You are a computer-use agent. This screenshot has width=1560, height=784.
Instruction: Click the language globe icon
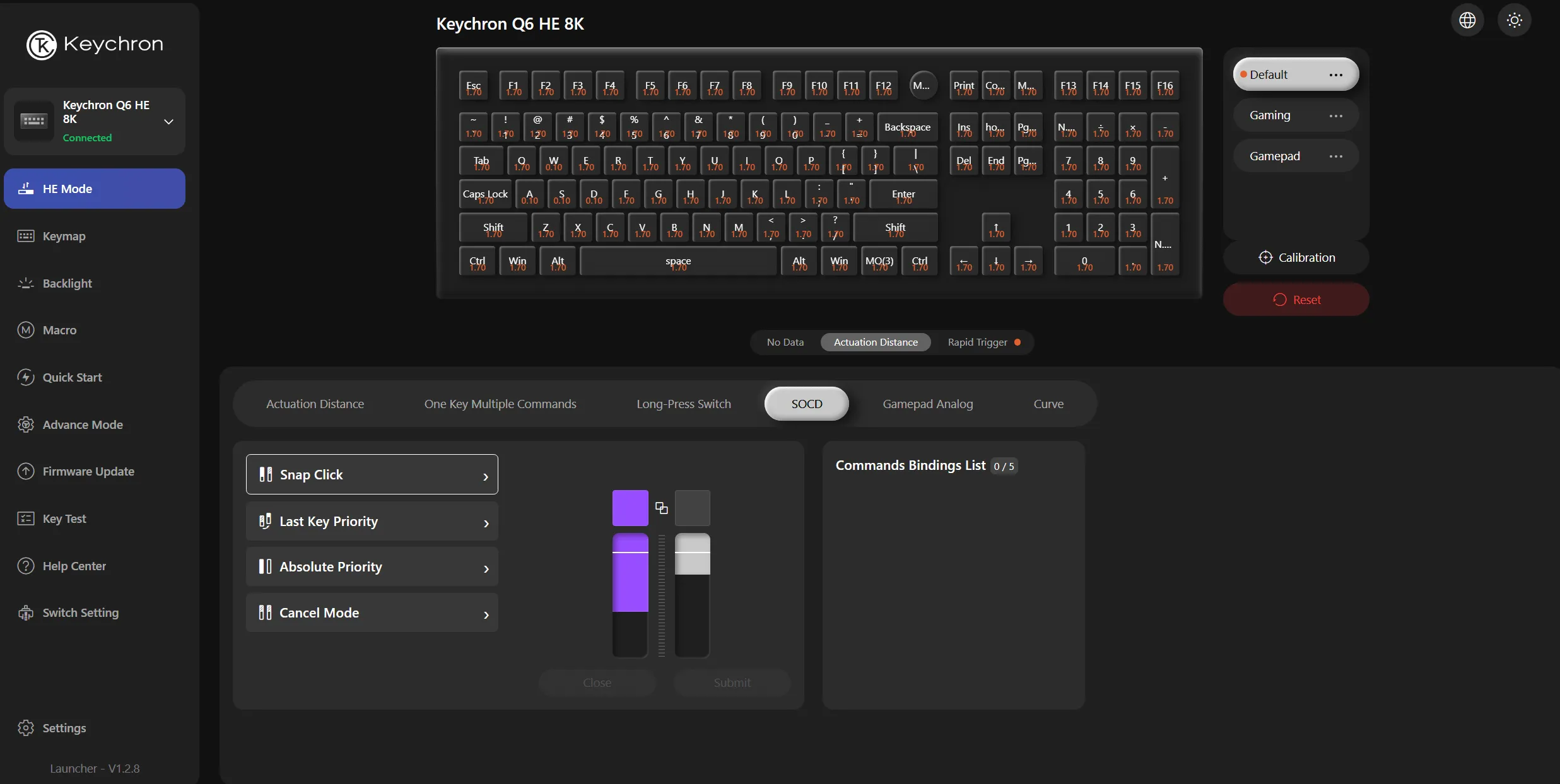click(x=1467, y=20)
